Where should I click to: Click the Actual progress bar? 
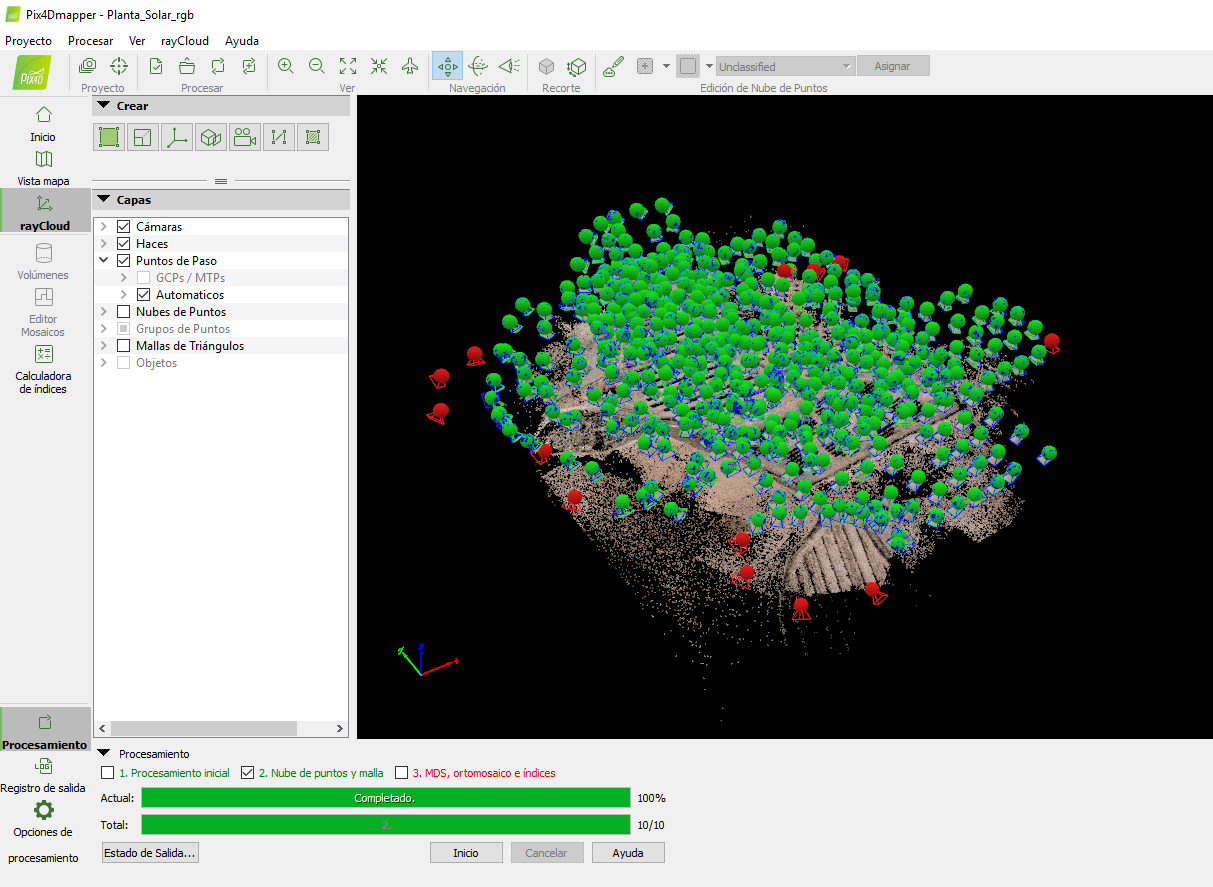(x=385, y=798)
